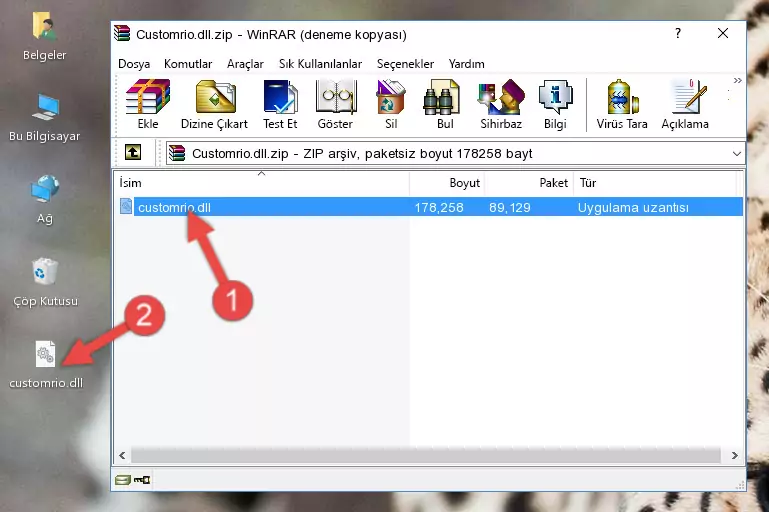Open the archive path dropdown arrow
Screen dimensions: 769x512
pyautogui.click(x=737, y=154)
